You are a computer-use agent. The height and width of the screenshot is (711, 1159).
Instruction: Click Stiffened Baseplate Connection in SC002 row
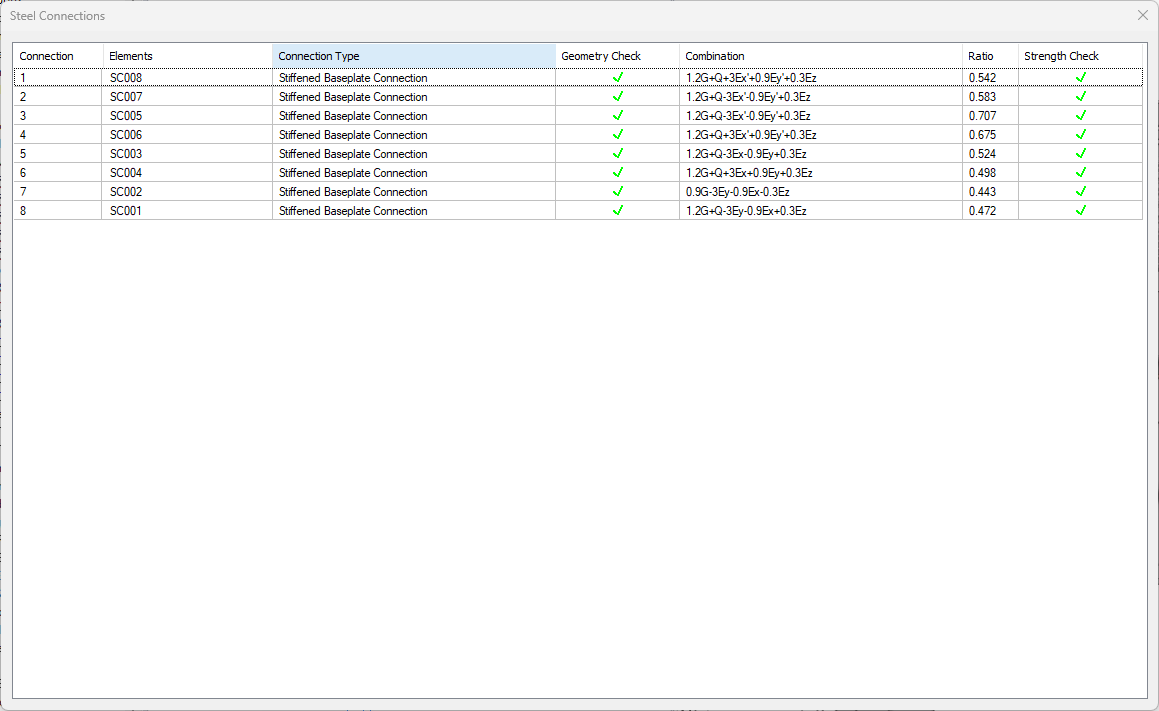[413, 191]
